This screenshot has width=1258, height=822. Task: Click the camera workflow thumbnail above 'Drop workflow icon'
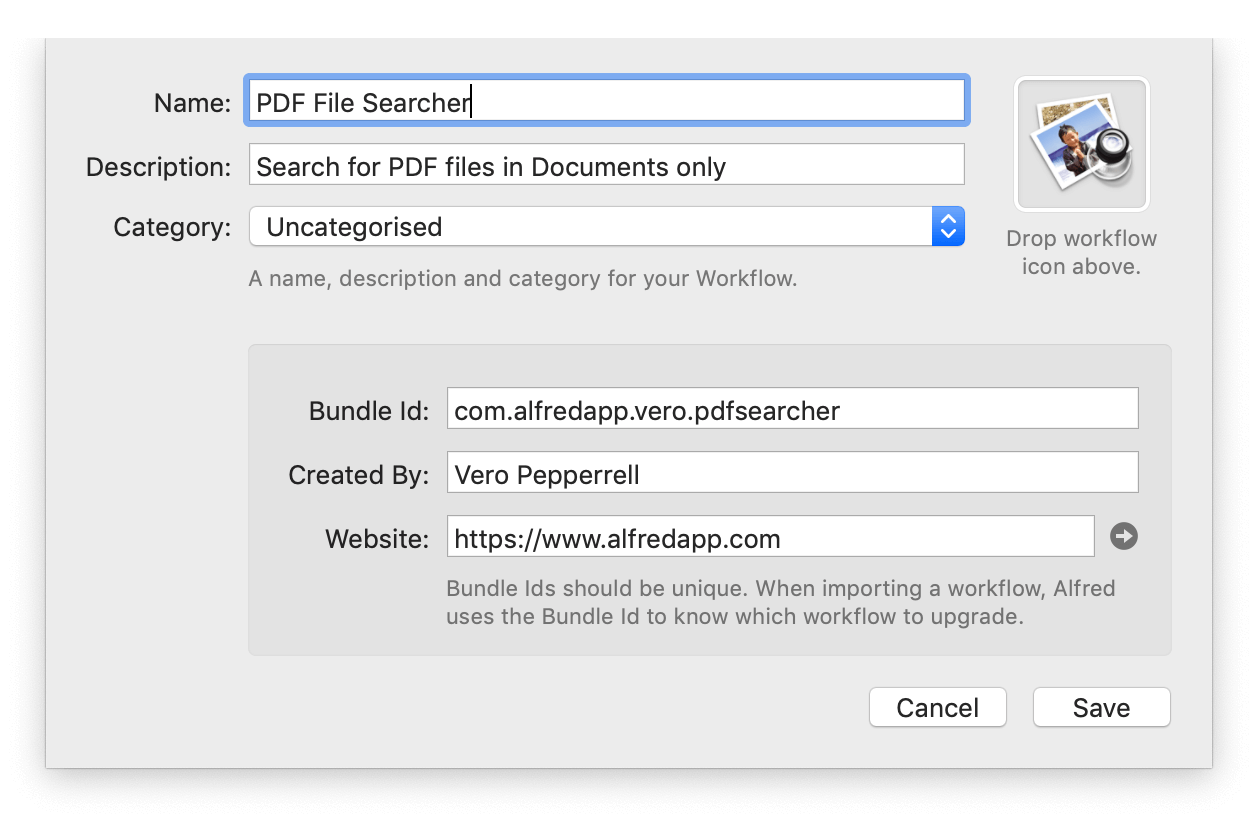tap(1081, 143)
